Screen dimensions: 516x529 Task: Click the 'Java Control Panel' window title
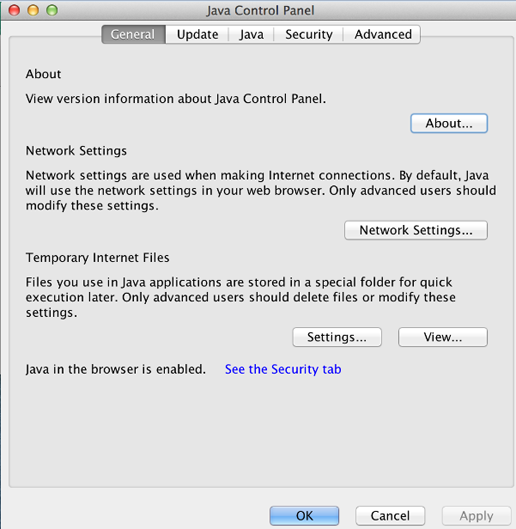click(x=260, y=10)
